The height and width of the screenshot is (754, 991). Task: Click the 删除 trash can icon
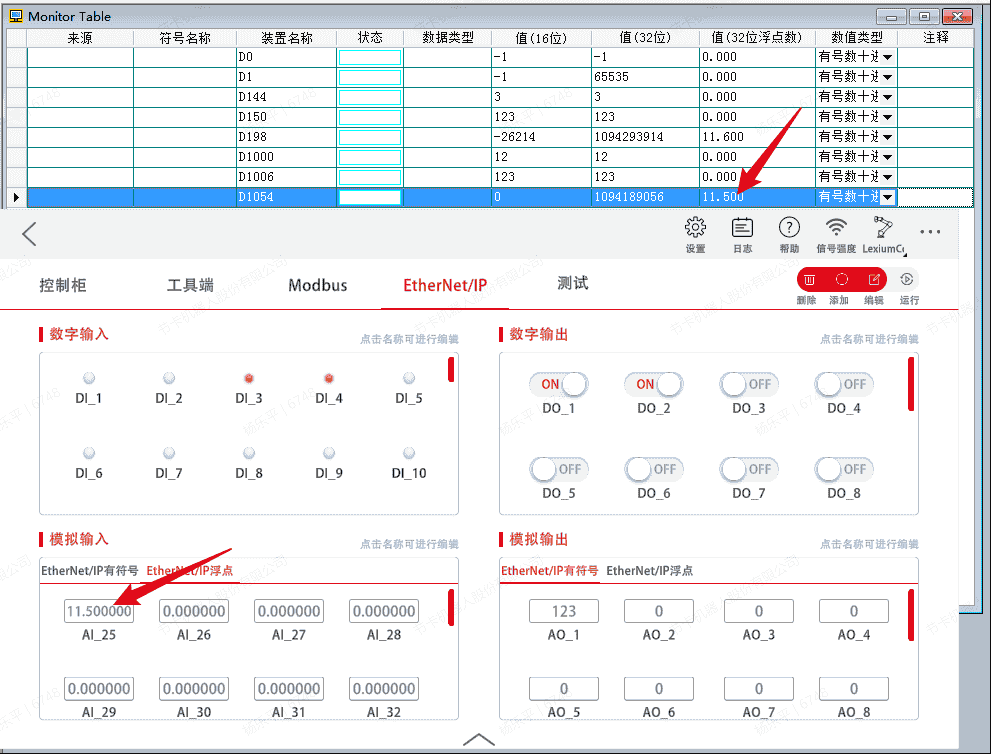809,280
